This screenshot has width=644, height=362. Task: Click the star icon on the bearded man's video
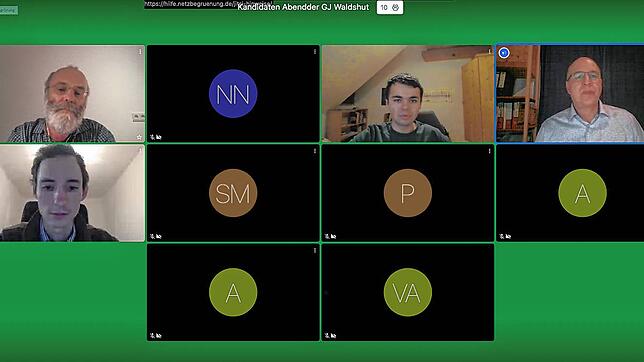[139, 137]
